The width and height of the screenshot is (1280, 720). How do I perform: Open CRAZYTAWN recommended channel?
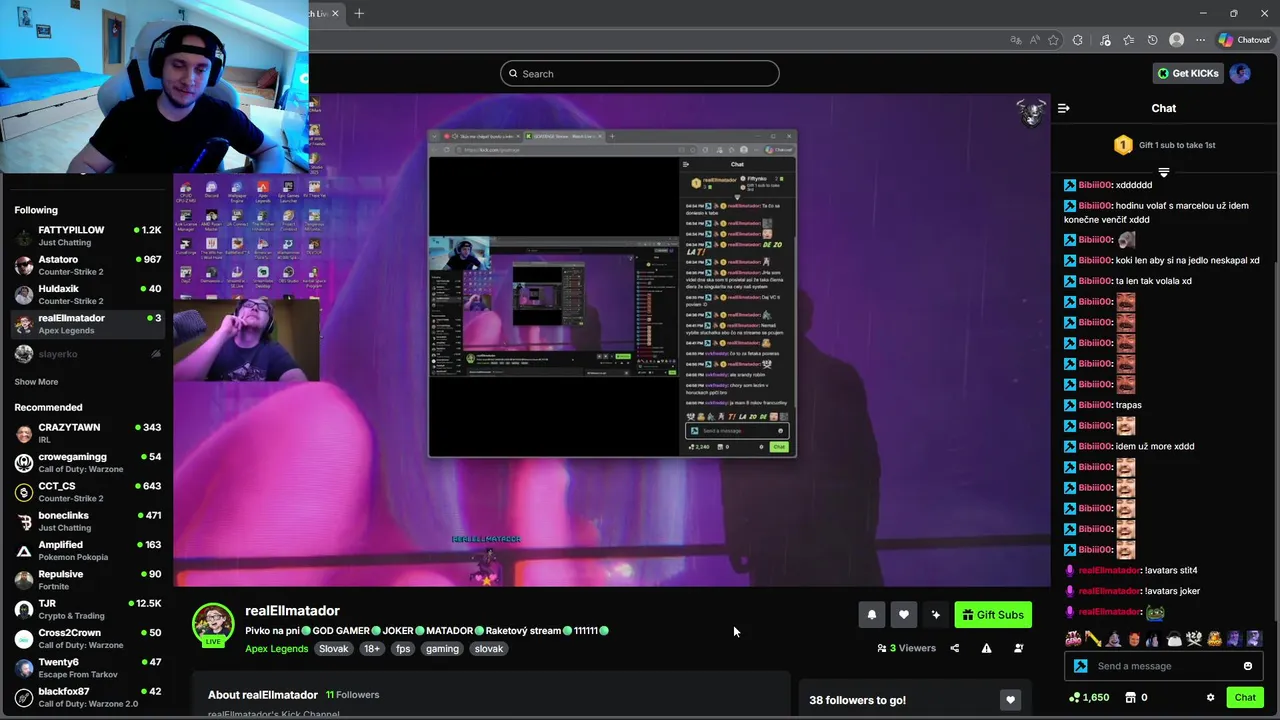(87, 433)
